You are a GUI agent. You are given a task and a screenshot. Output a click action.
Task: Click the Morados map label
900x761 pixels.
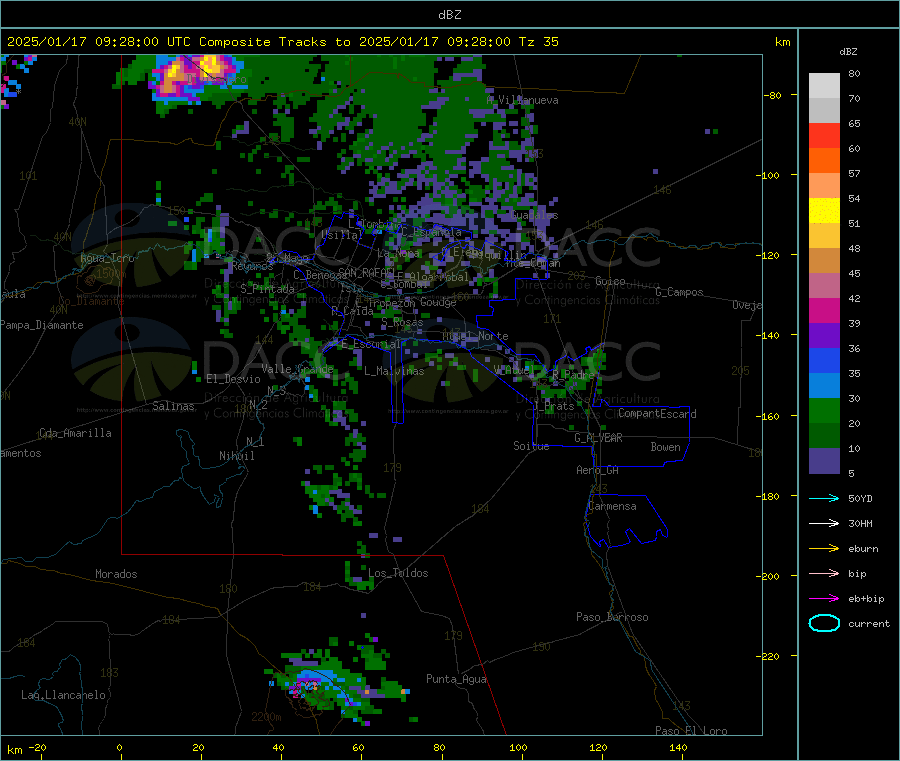tap(116, 574)
